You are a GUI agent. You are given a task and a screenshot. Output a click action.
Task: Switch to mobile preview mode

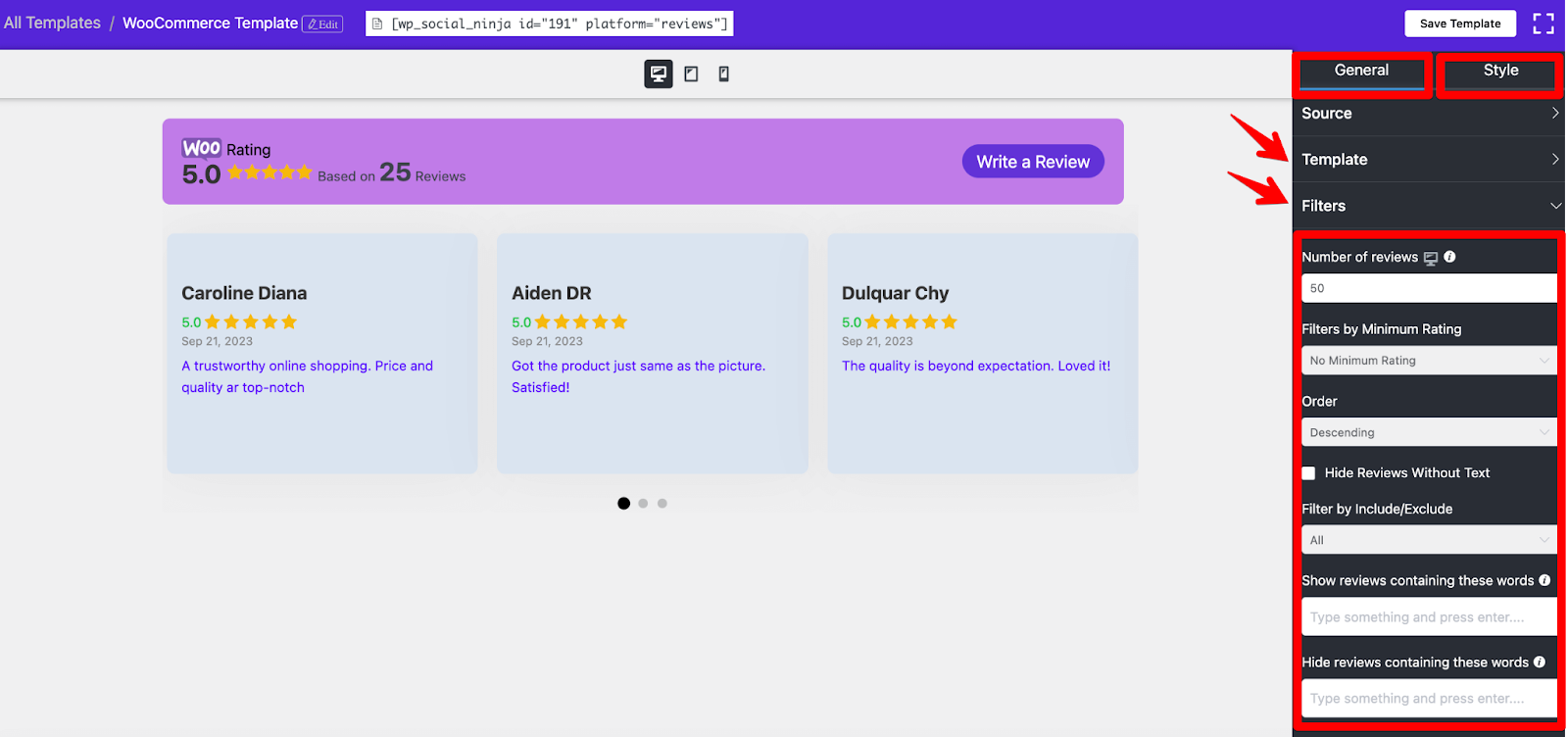pos(724,74)
